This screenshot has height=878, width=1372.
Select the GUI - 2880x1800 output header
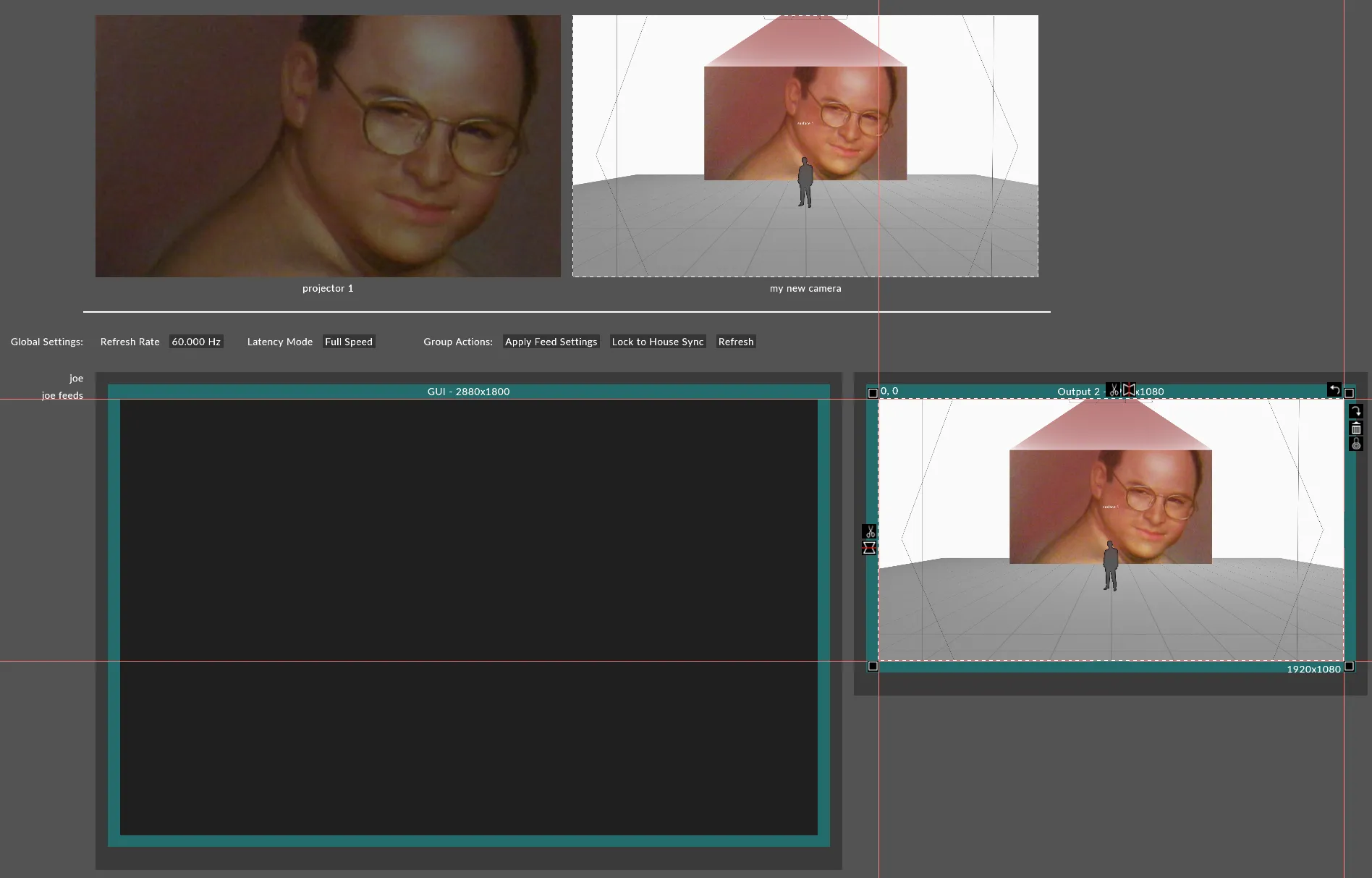468,392
